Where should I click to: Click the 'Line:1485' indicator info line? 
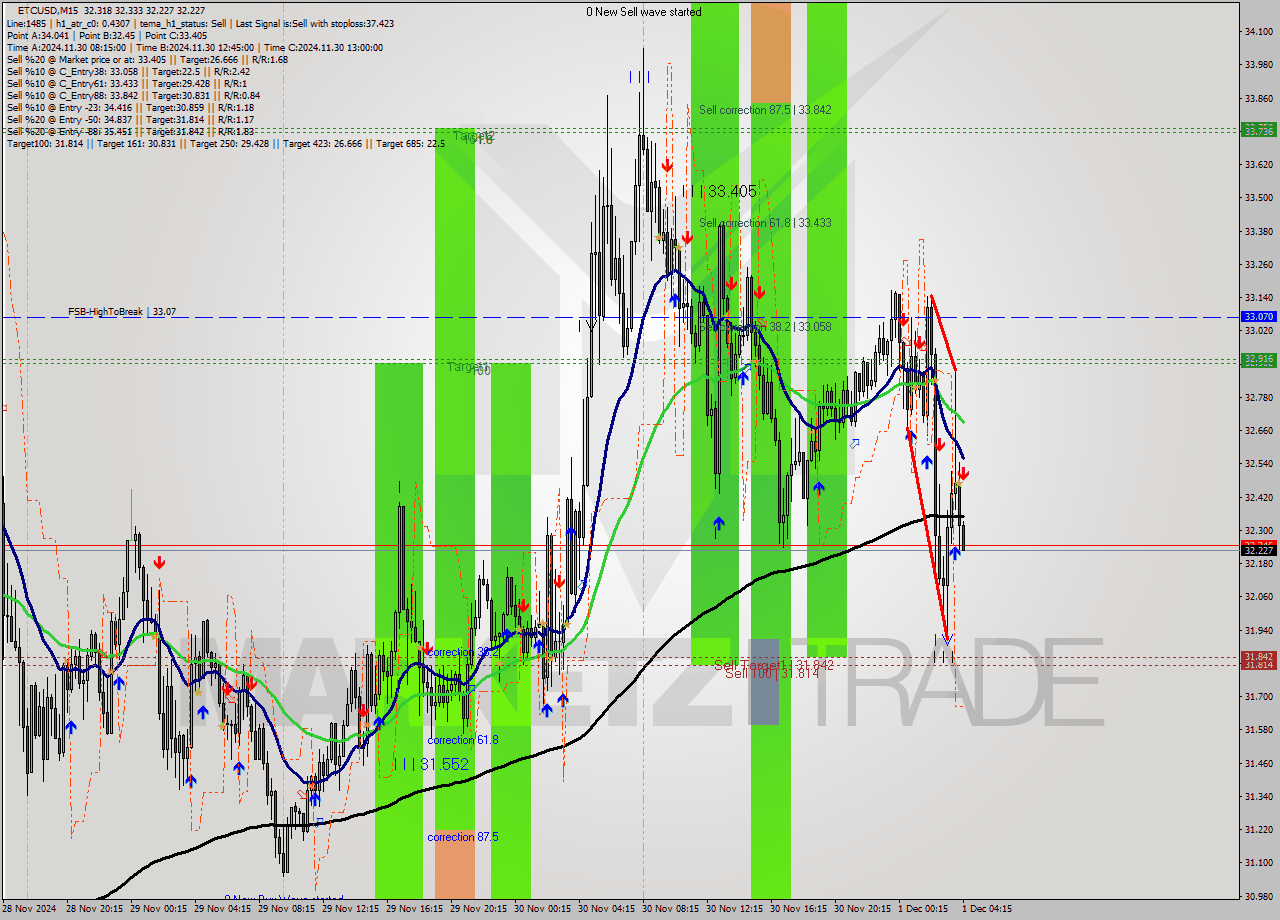pos(200,23)
